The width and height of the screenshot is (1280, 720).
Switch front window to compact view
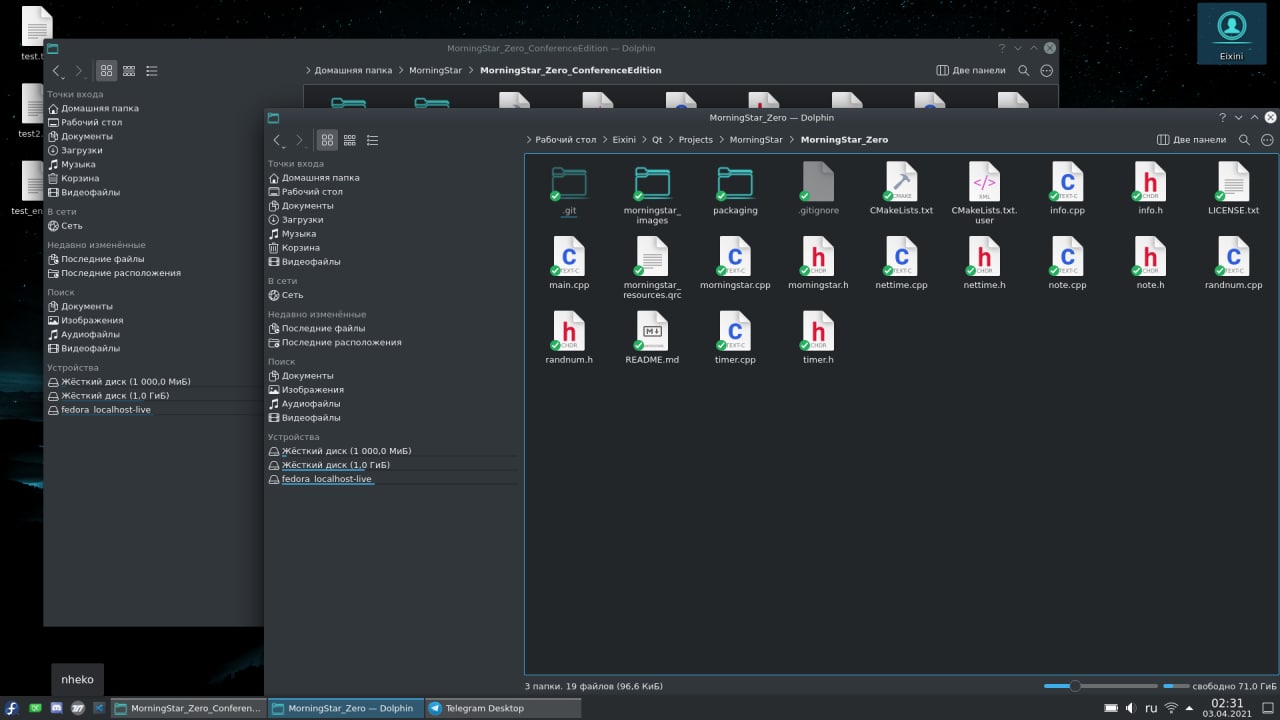[x=350, y=140]
